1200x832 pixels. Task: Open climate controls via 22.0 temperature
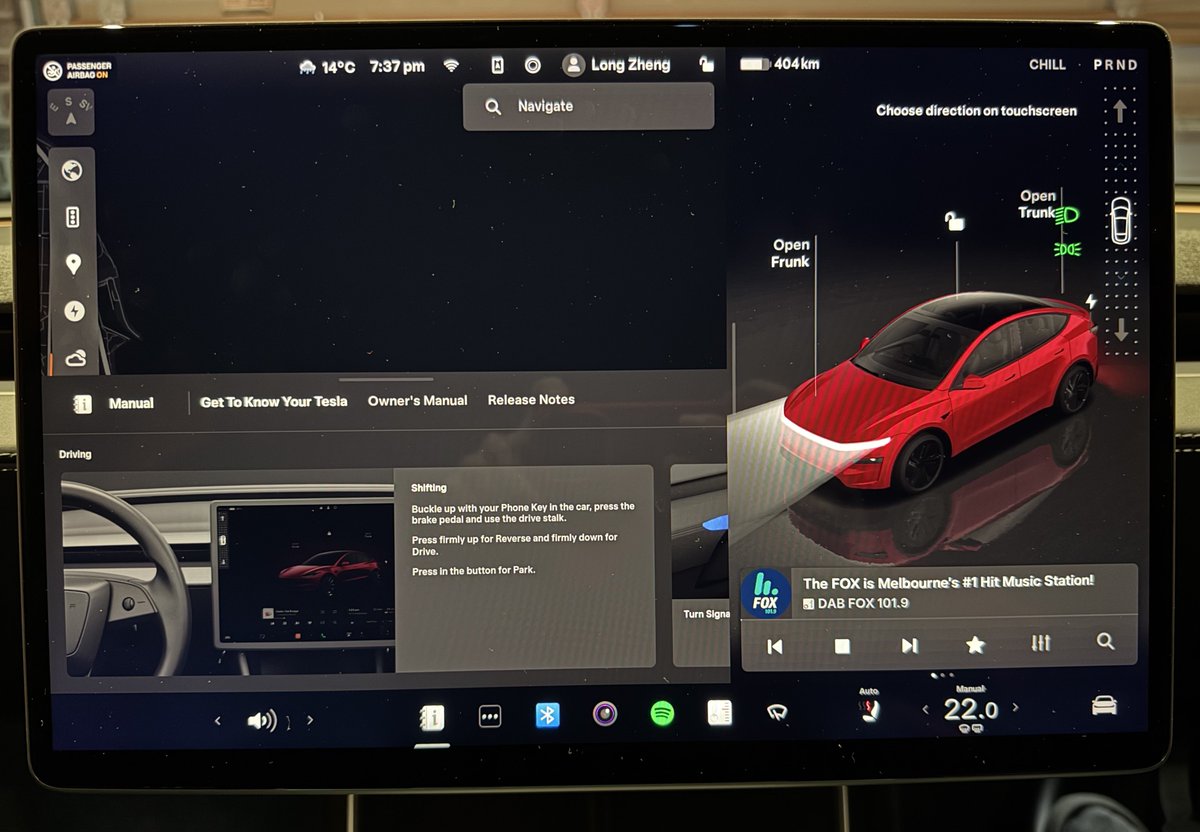(x=971, y=710)
